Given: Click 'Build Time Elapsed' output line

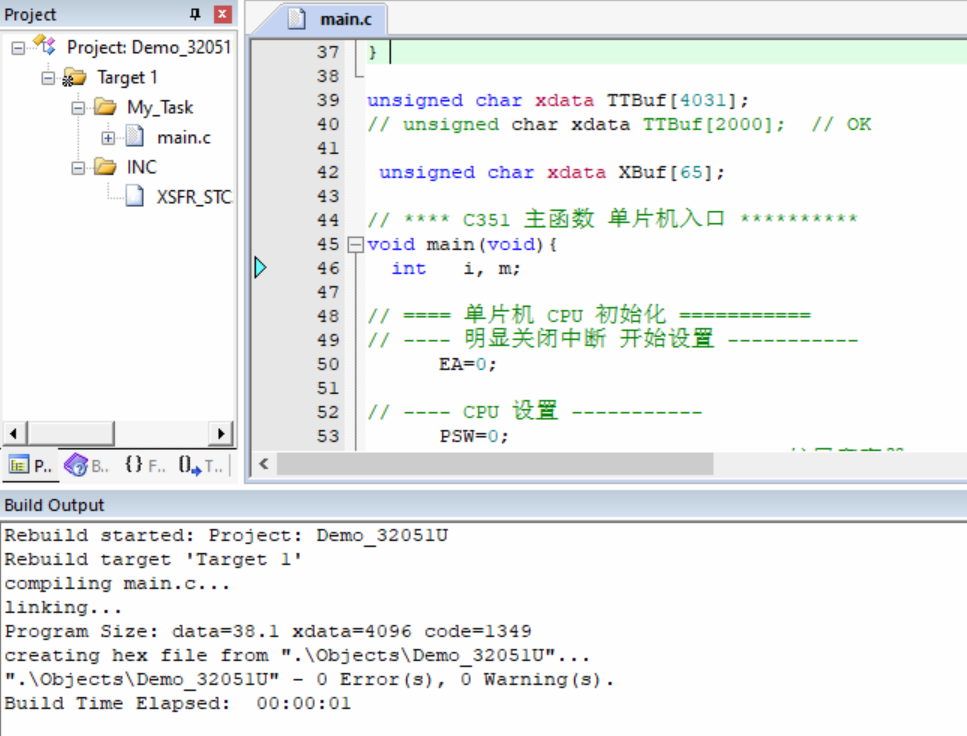Looking at the screenshot, I should pos(178,703).
